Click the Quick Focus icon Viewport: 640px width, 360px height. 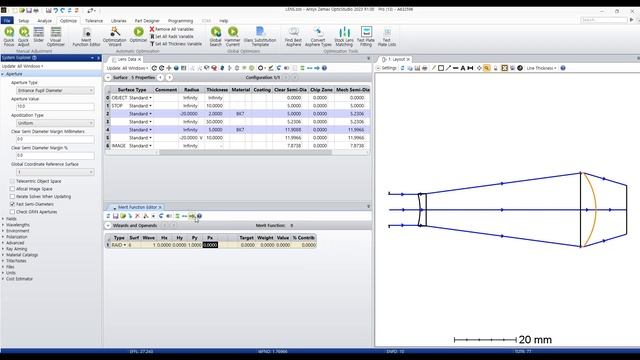(x=9, y=36)
